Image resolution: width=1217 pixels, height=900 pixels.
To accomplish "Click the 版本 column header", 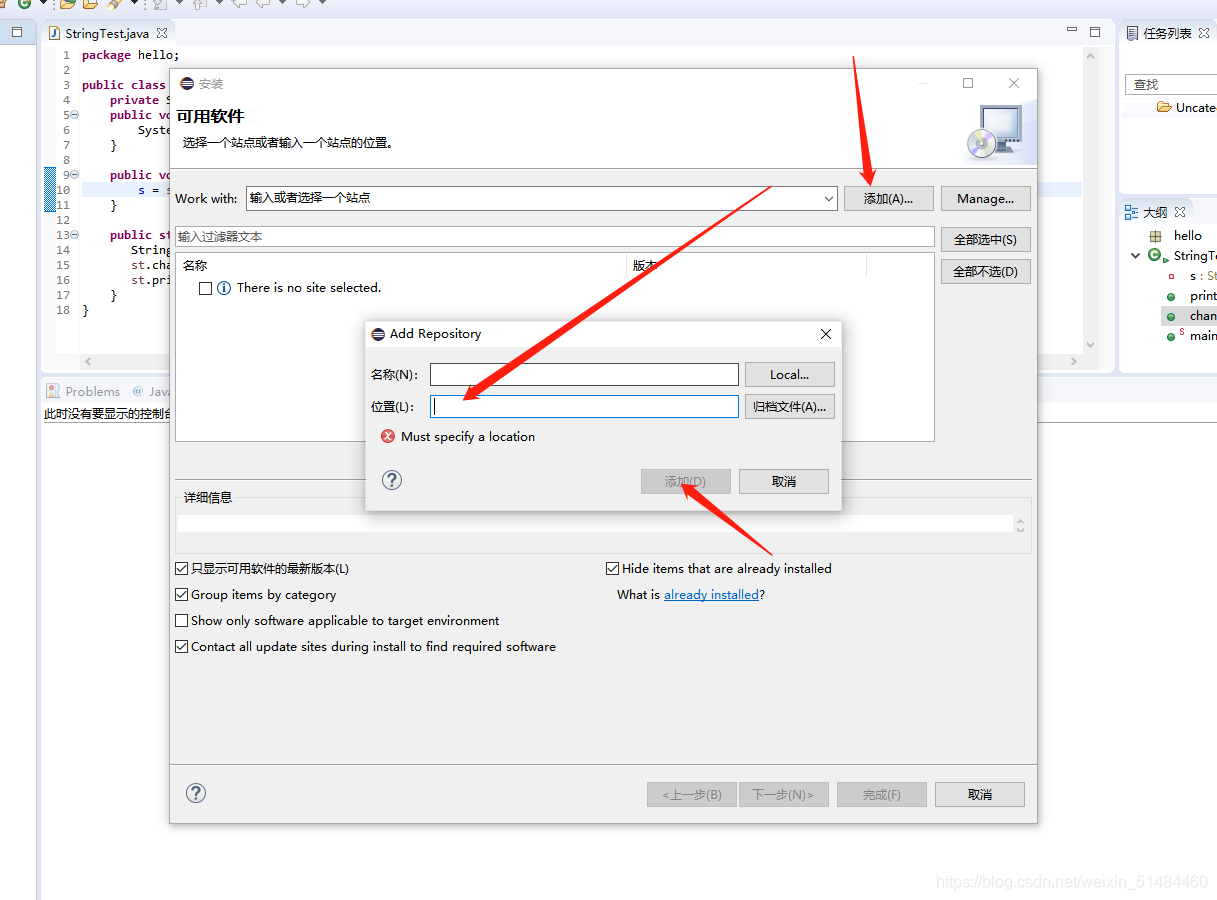I will (746, 266).
